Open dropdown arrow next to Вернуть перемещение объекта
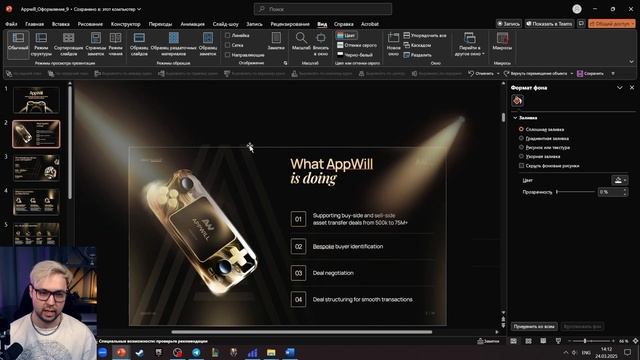 coord(571,73)
